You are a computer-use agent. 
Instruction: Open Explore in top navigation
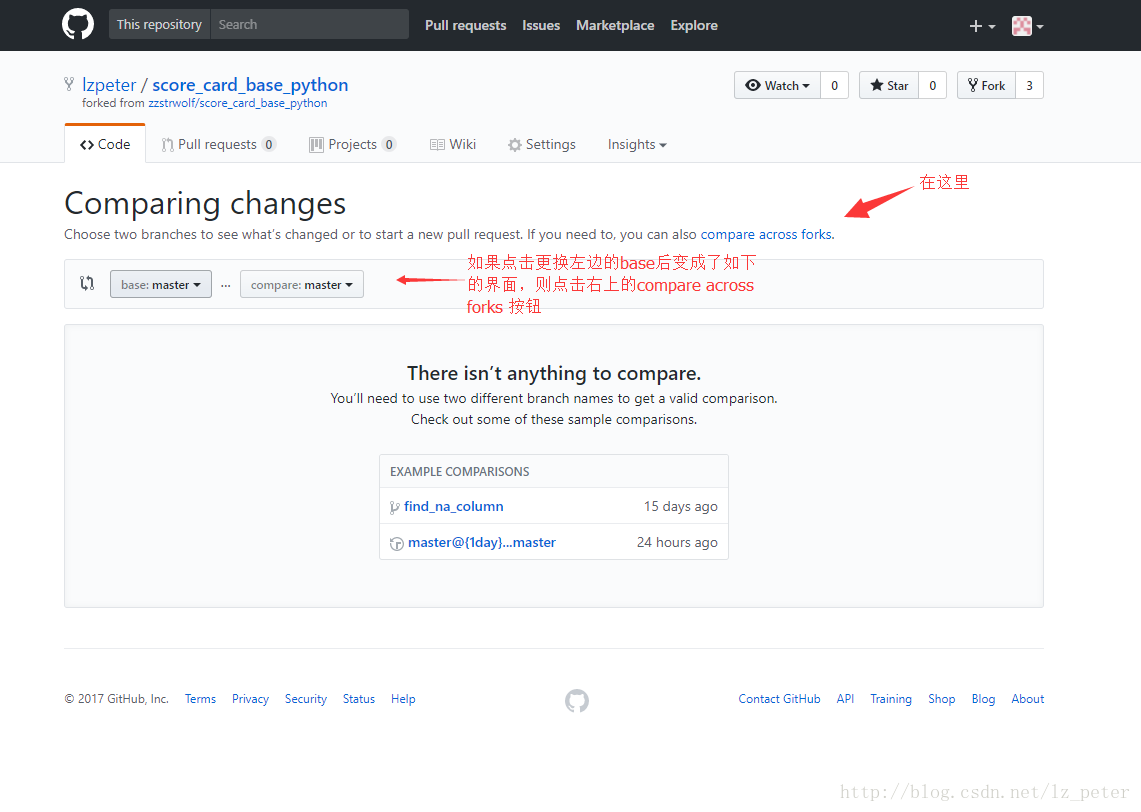693,25
